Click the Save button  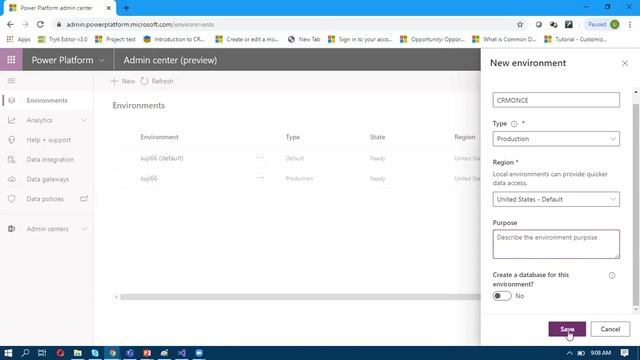567,329
